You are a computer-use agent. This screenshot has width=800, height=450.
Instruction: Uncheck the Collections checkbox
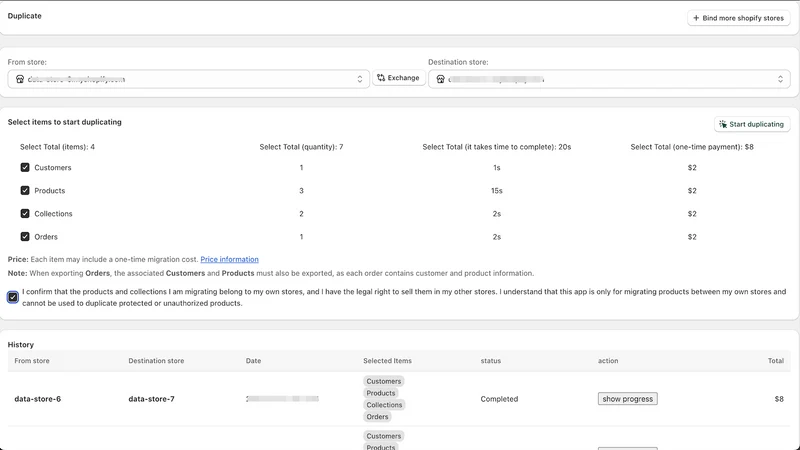coord(24,213)
